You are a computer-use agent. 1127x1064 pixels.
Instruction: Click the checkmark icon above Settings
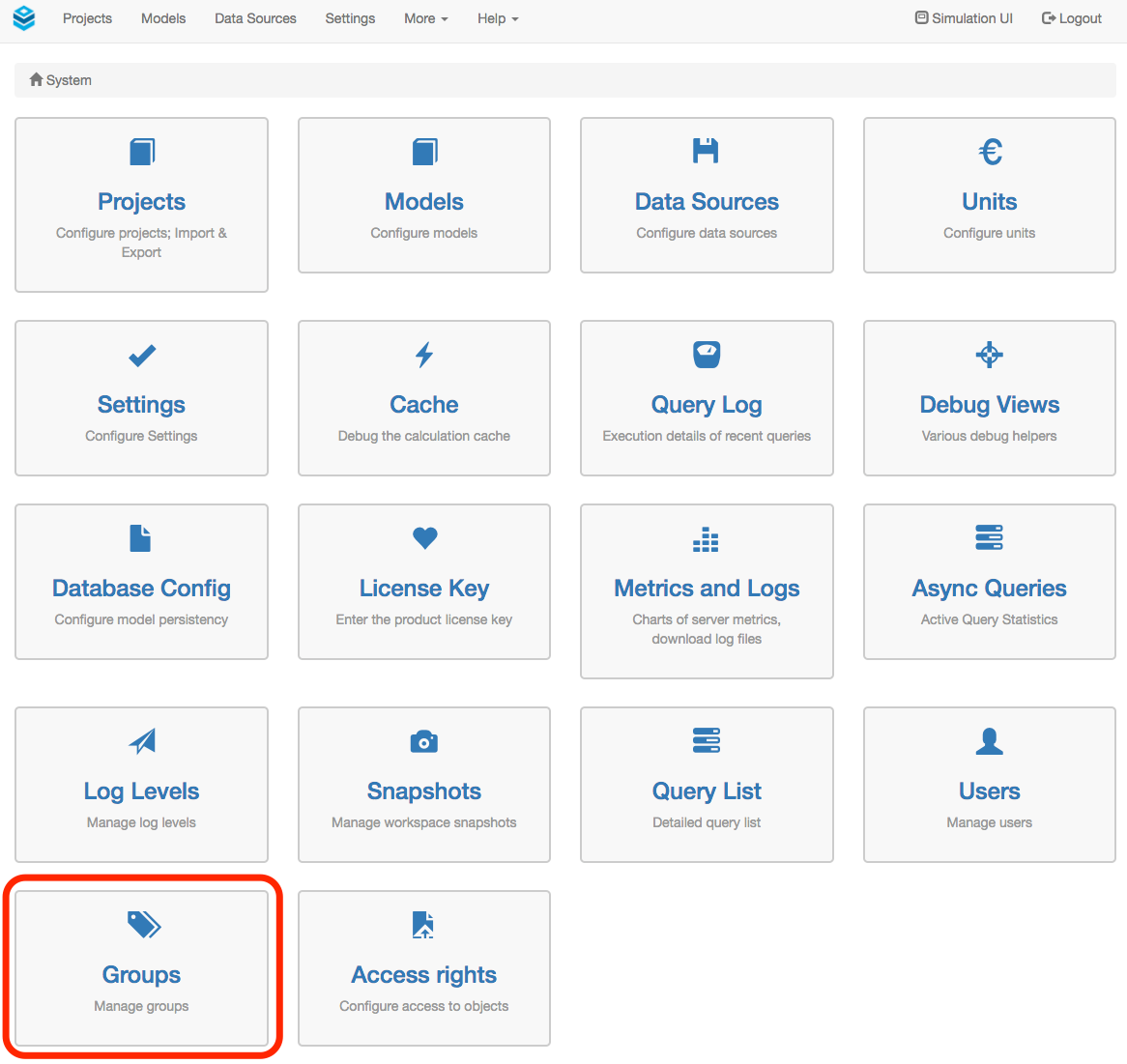[142, 356]
